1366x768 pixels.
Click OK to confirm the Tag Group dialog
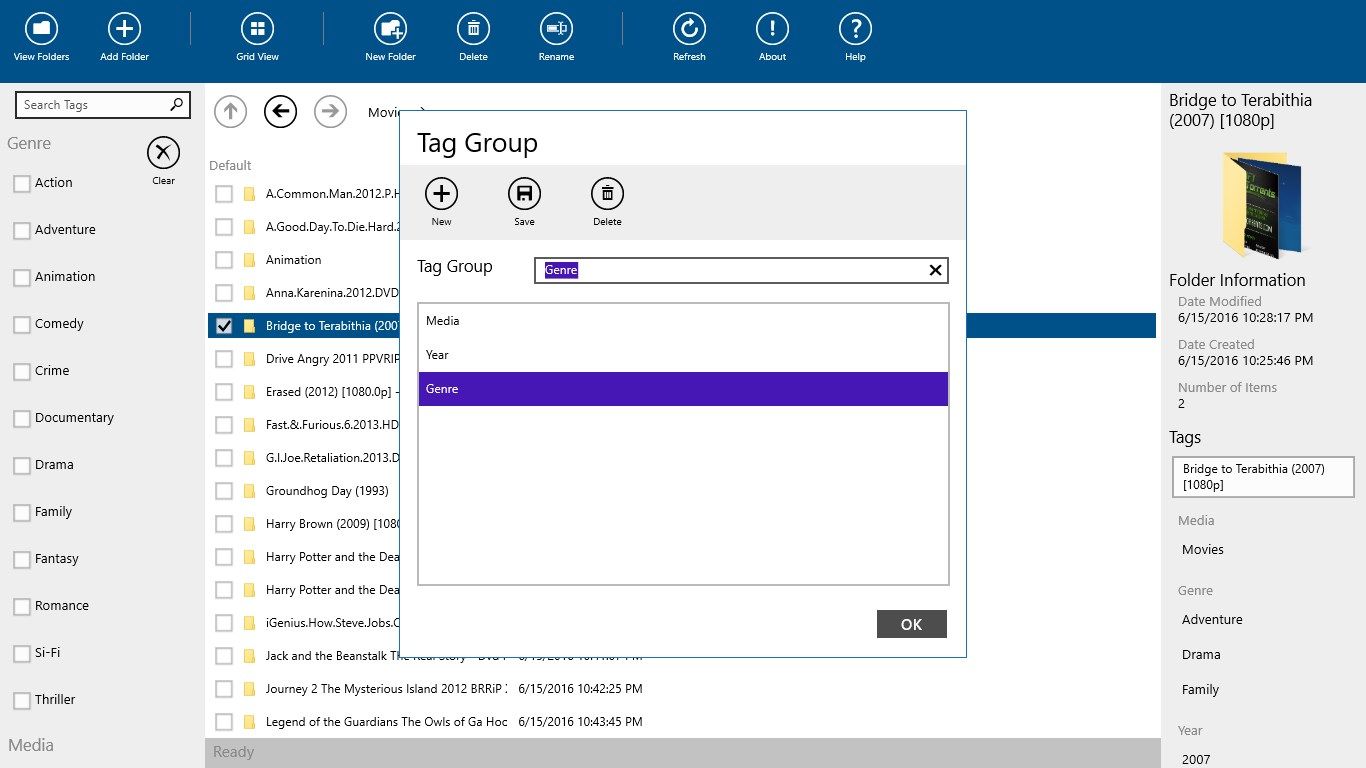click(911, 623)
